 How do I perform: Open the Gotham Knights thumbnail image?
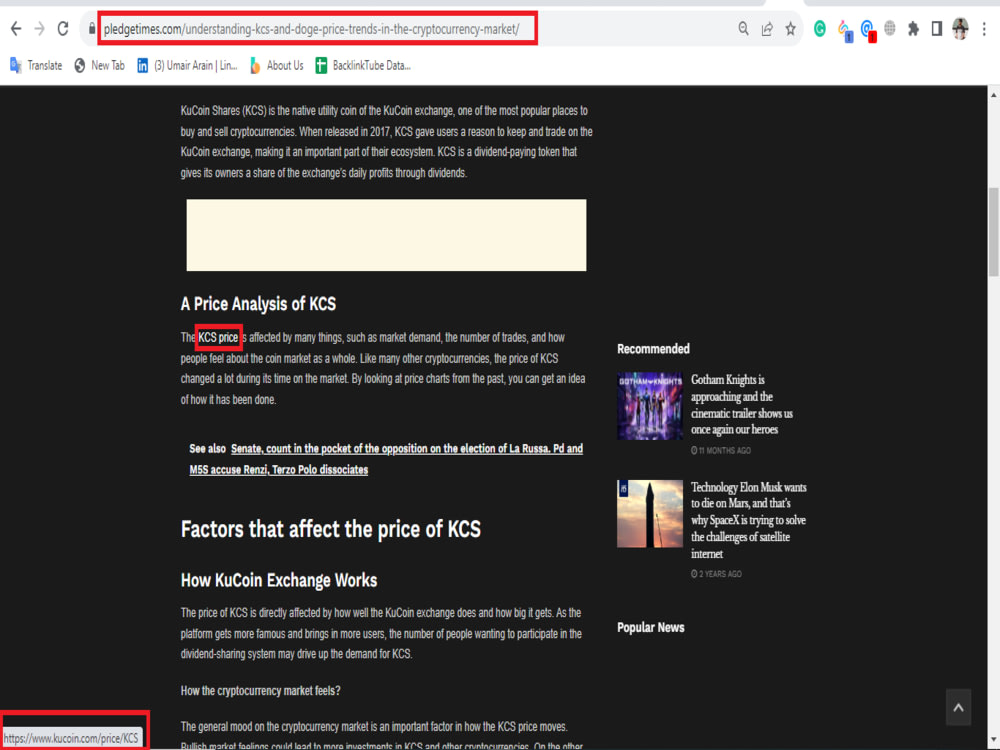650,406
